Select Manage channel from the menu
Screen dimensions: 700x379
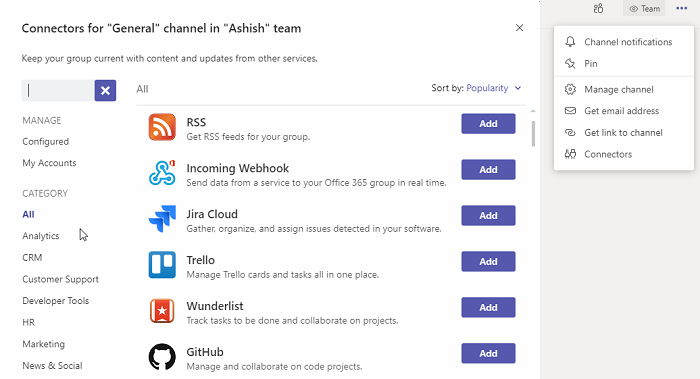[x=624, y=89]
